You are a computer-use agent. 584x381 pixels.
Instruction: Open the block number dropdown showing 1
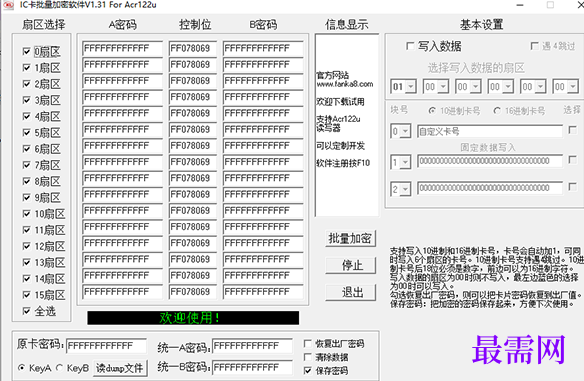pyautogui.click(x=401, y=162)
